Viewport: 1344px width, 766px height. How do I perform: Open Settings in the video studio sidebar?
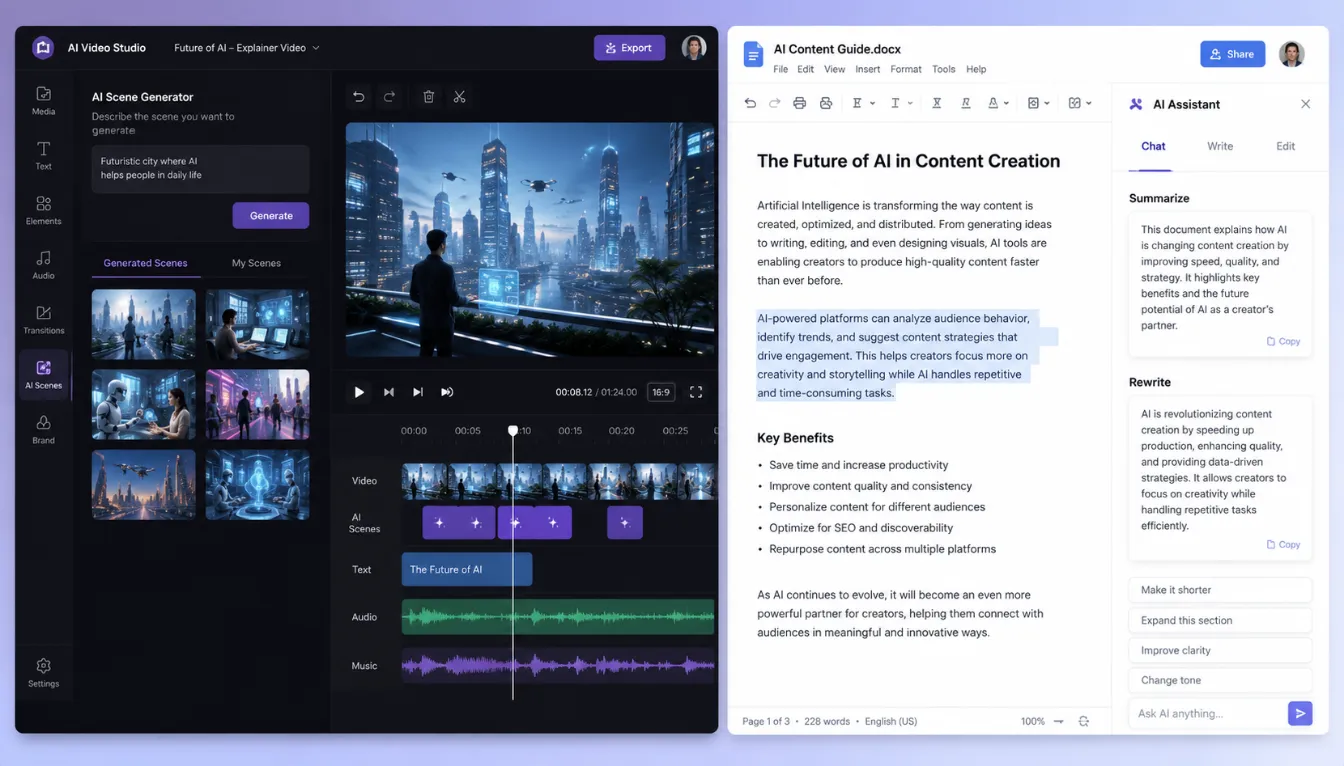tap(43, 673)
